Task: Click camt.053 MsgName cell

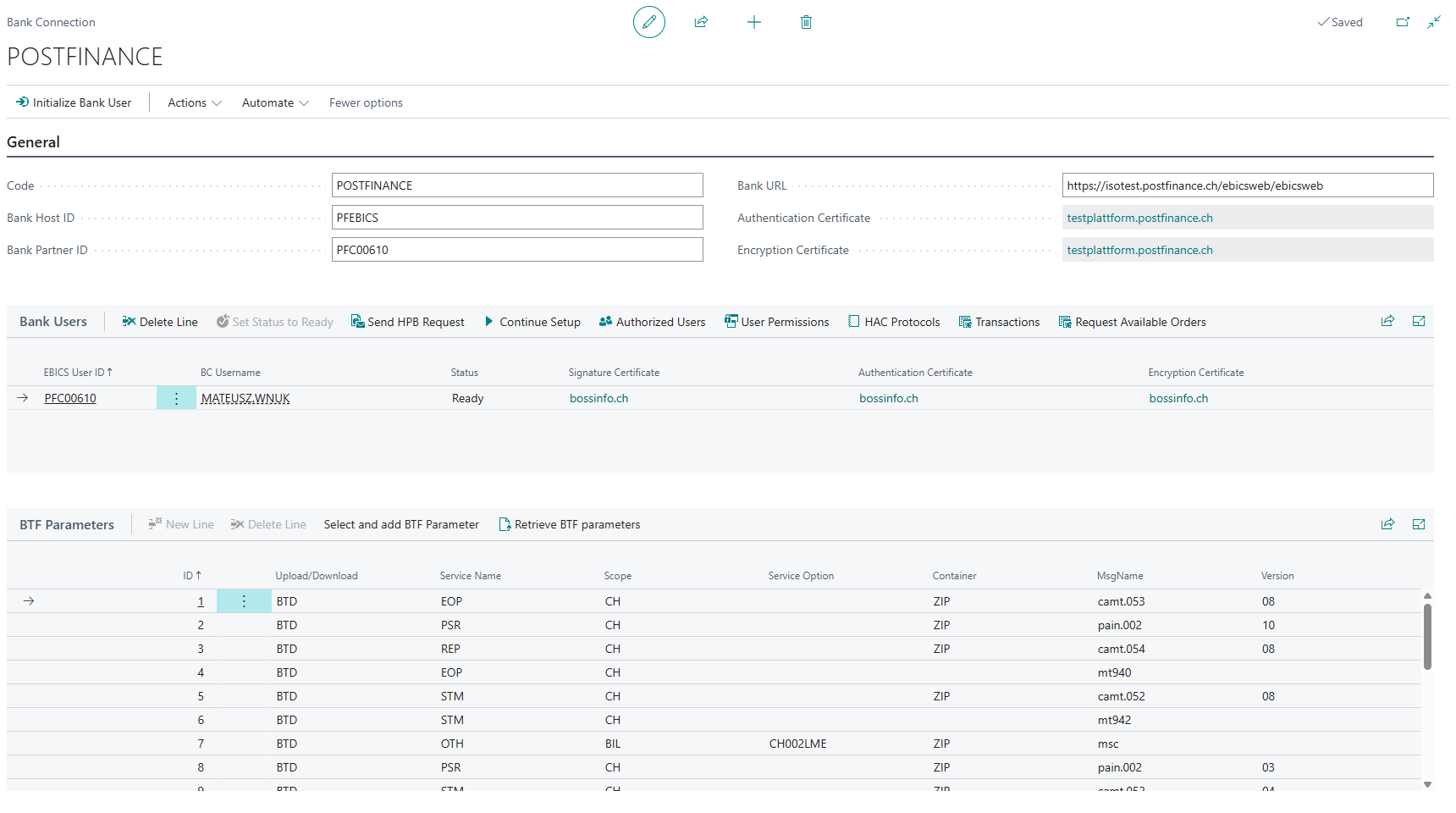Action: pos(1122,601)
